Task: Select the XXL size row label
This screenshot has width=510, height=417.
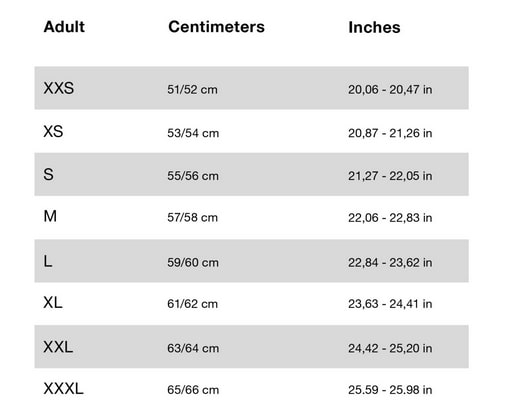Action: coord(58,347)
